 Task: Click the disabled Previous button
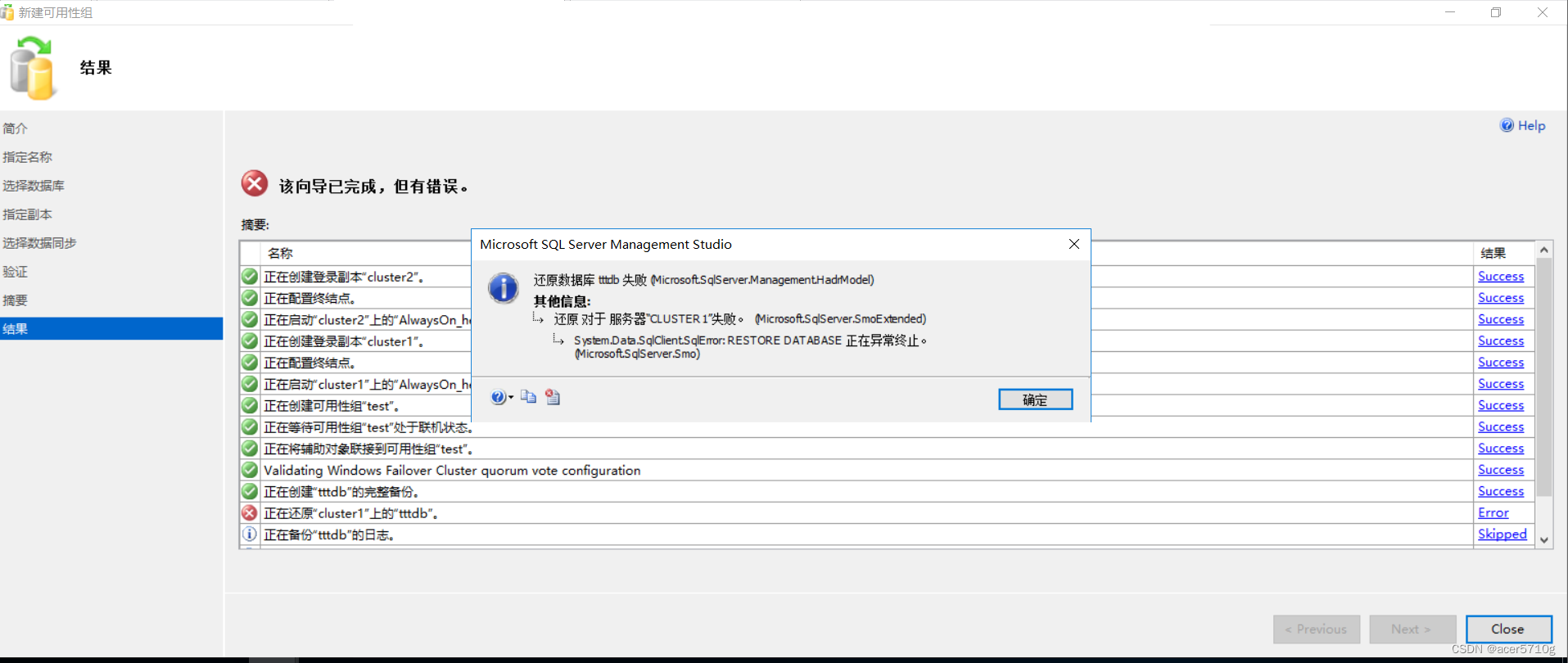(x=1317, y=629)
